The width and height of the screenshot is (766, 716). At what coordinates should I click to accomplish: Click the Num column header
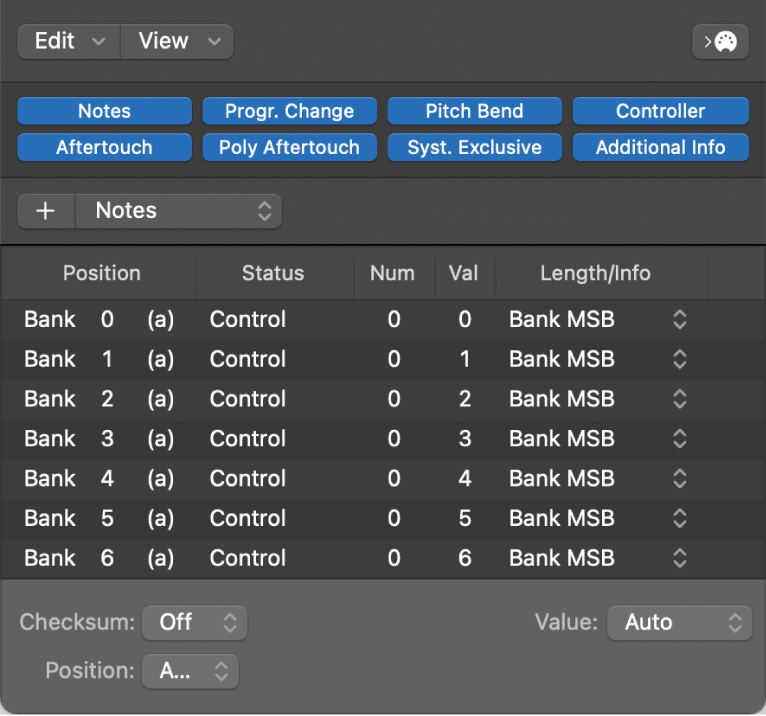(392, 274)
